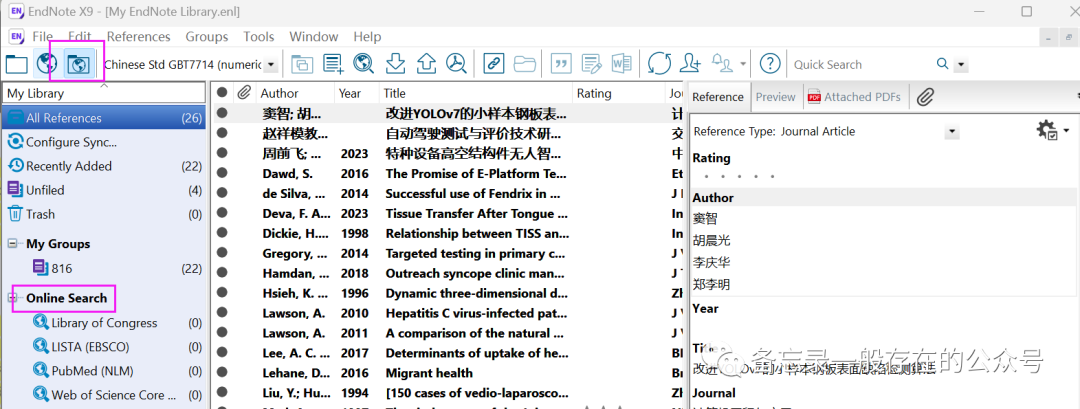Click into the Quick Search input field
Screen dimensions: 1080x409
(x=861, y=65)
